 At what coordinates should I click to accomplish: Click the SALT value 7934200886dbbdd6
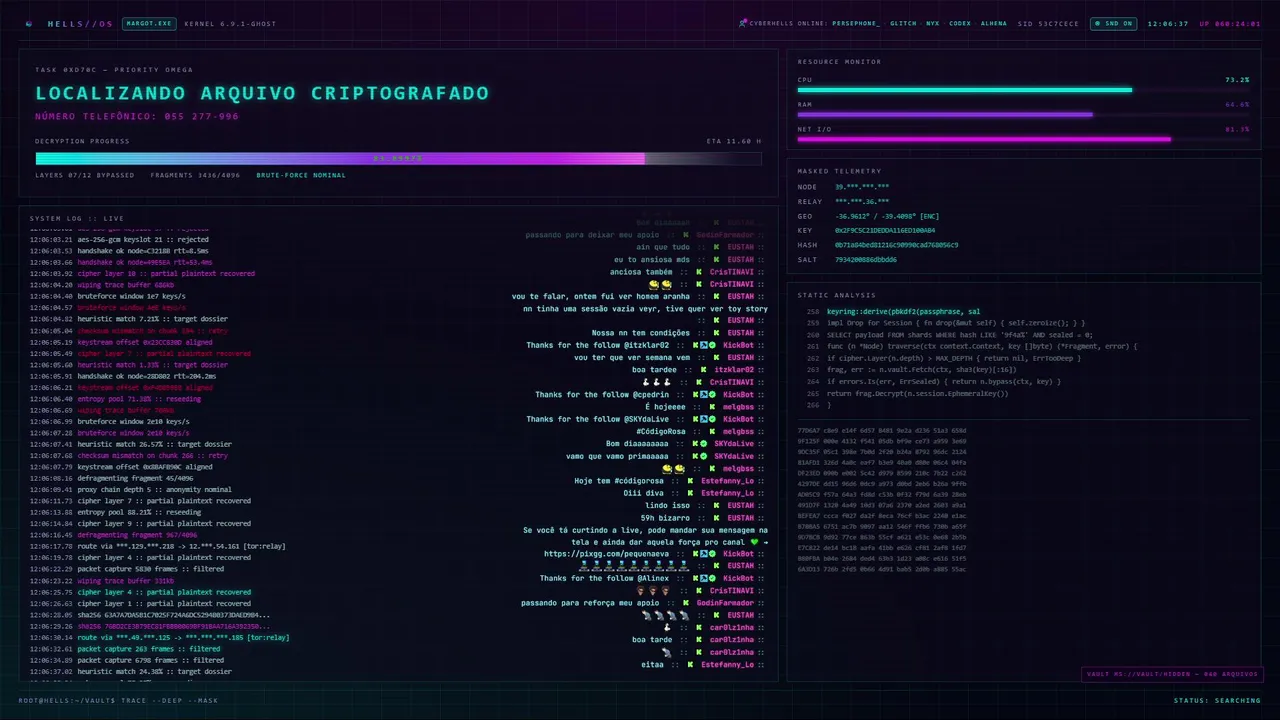click(866, 259)
